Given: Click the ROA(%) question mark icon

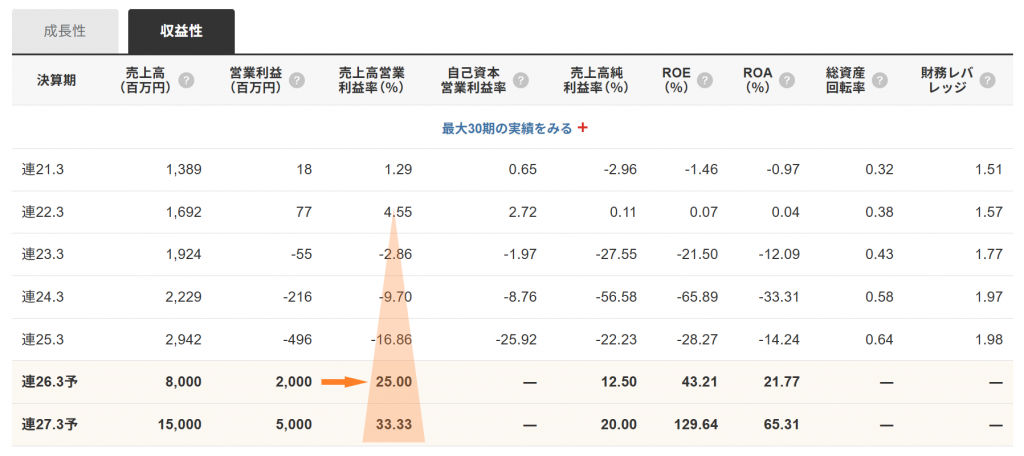Looking at the screenshot, I should 787,80.
